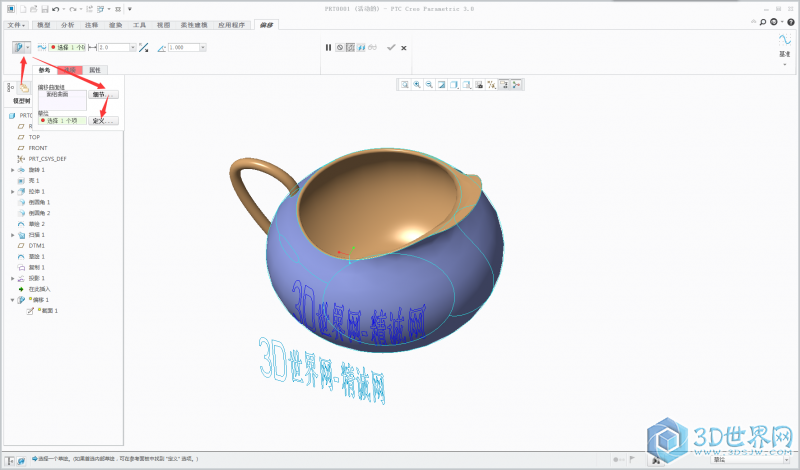Click the Zoom In icon in graphics toolbar

coord(417,85)
